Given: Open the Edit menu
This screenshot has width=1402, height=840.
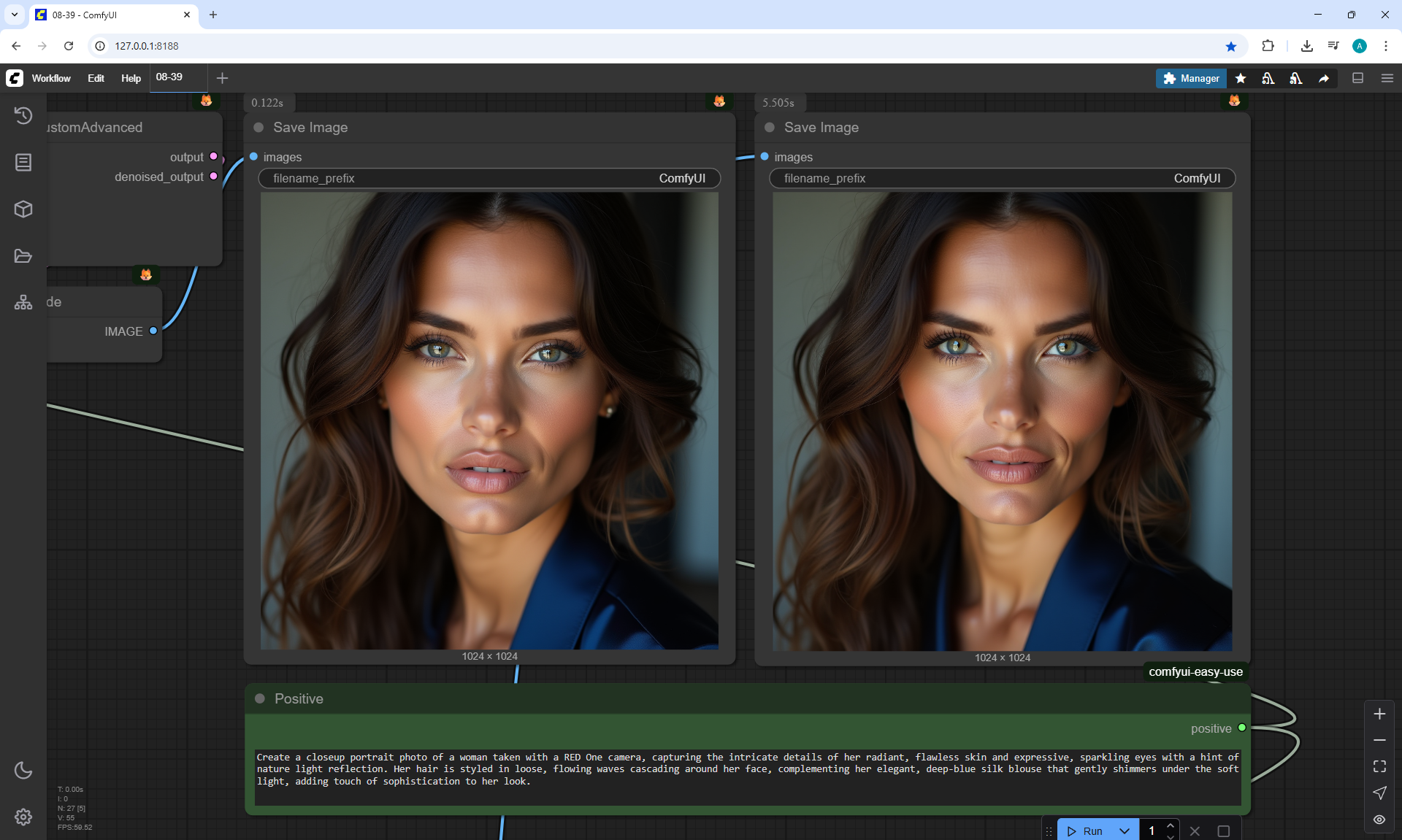Looking at the screenshot, I should point(96,78).
